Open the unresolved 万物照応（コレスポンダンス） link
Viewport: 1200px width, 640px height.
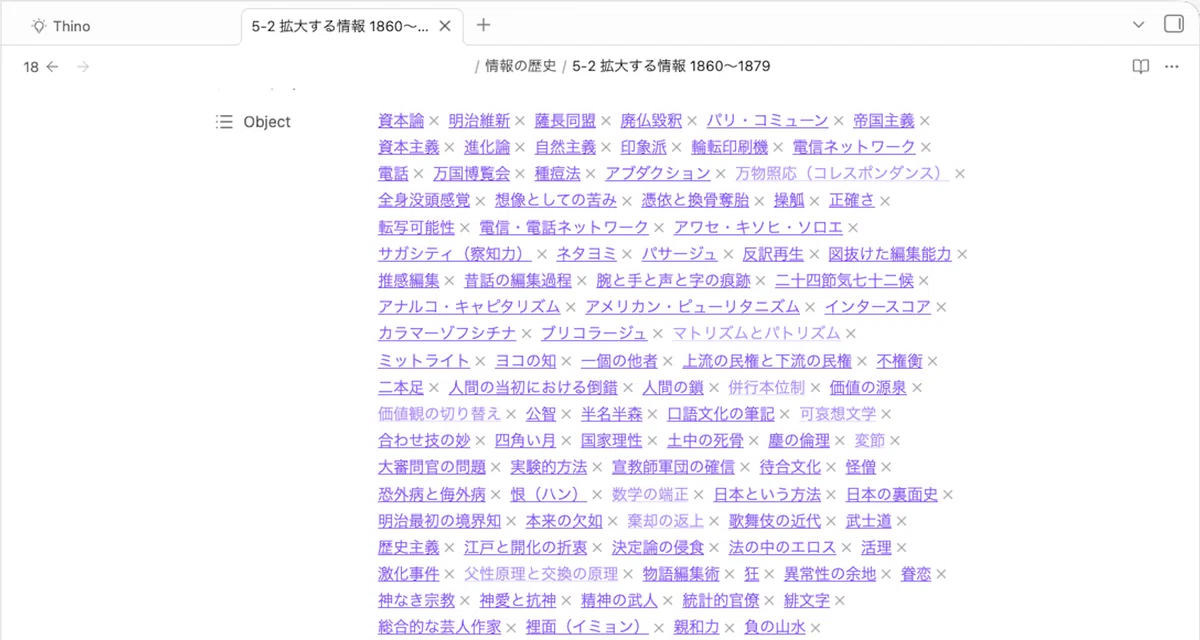click(x=842, y=174)
